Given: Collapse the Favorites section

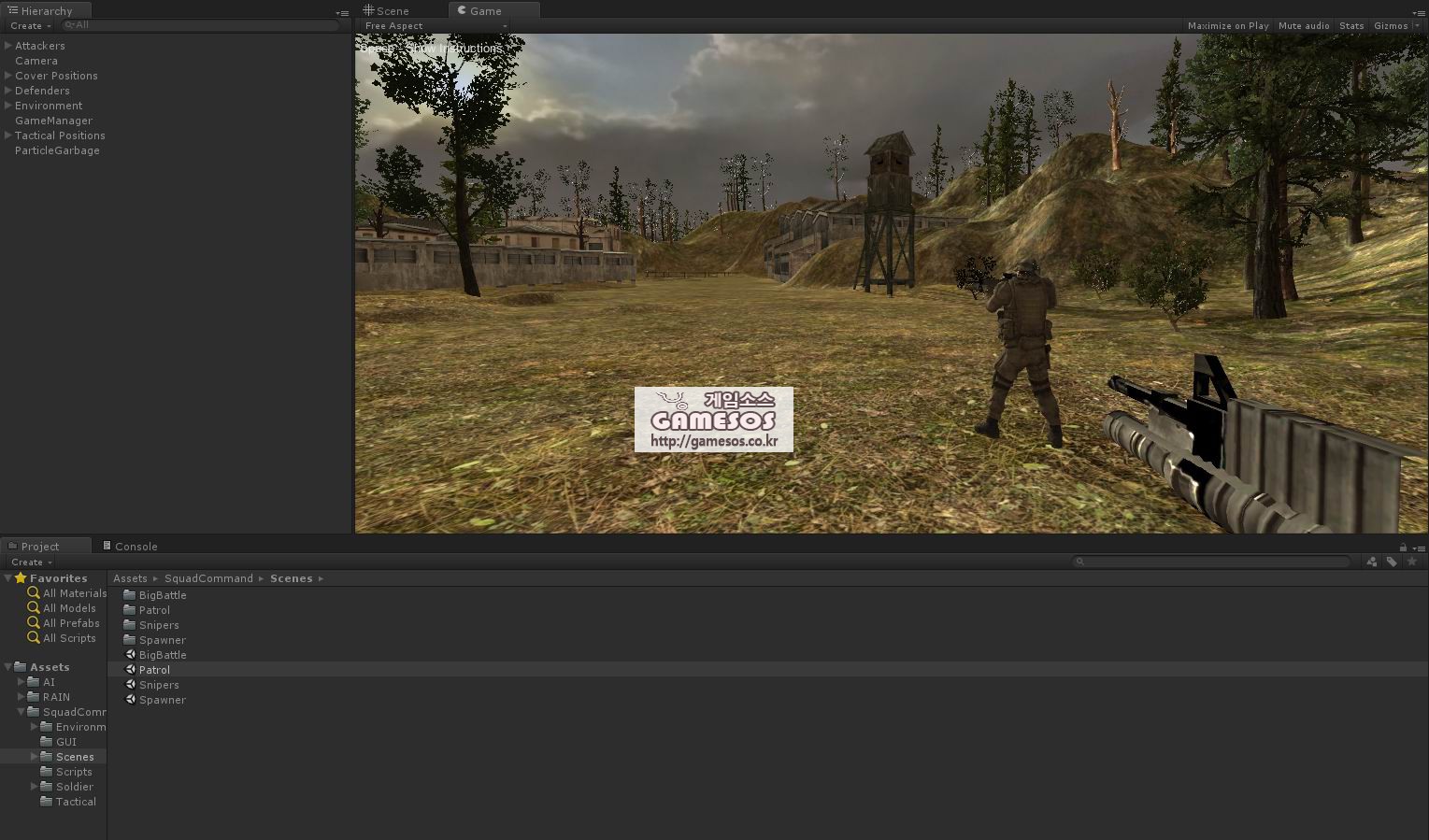Looking at the screenshot, I should (8, 578).
